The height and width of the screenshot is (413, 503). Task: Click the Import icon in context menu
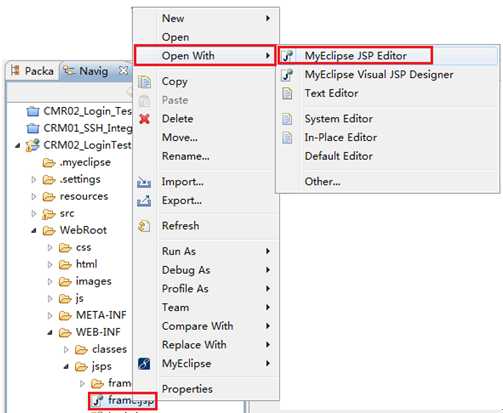(x=144, y=182)
